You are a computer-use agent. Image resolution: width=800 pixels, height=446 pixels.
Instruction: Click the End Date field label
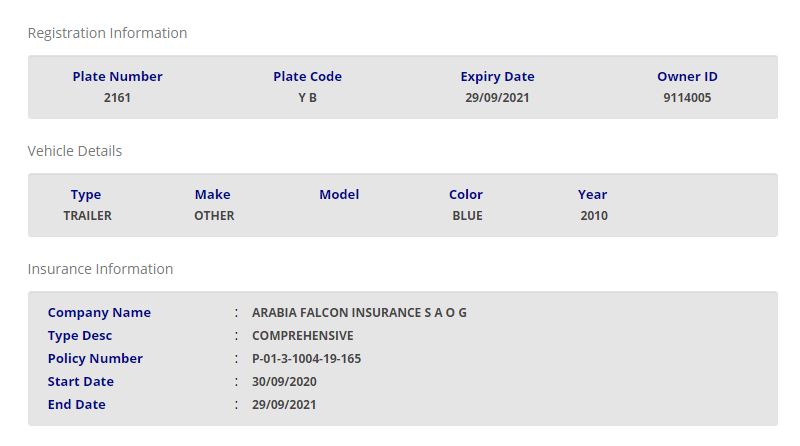coord(76,405)
